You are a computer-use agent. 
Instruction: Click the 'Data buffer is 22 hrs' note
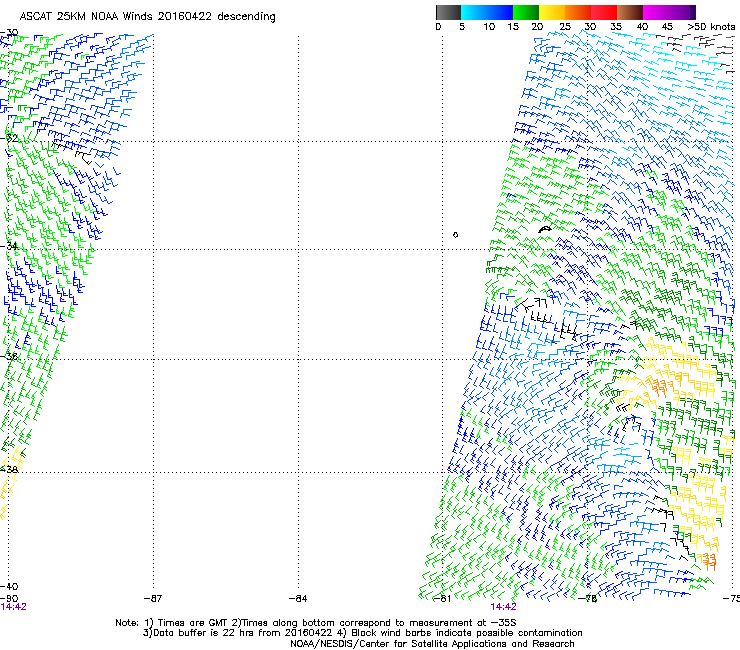pyautogui.click(x=362, y=633)
